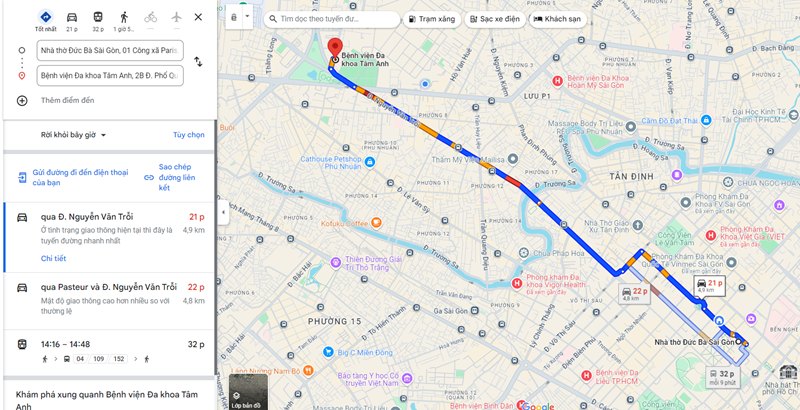The height and width of the screenshot is (410, 800).
Task: Click the red destination pin on map
Action: coord(335,49)
